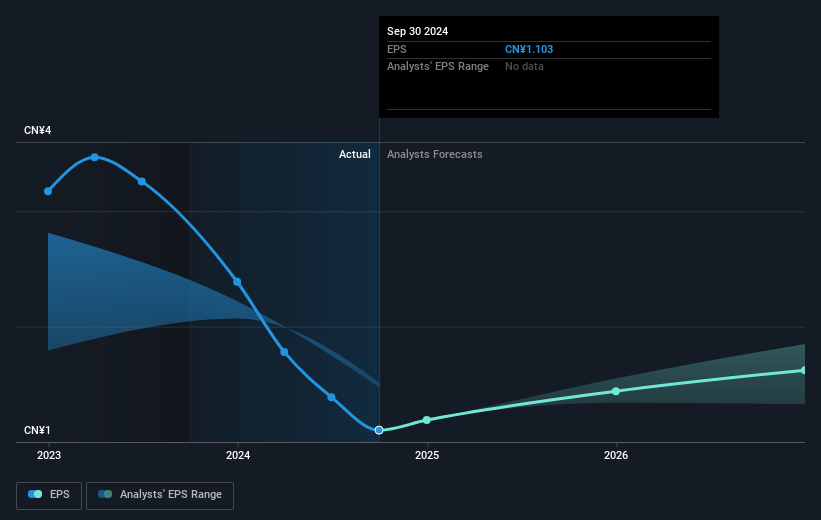This screenshot has width=821, height=520.
Task: Click the 2026 x-axis label
Action: [616, 456]
